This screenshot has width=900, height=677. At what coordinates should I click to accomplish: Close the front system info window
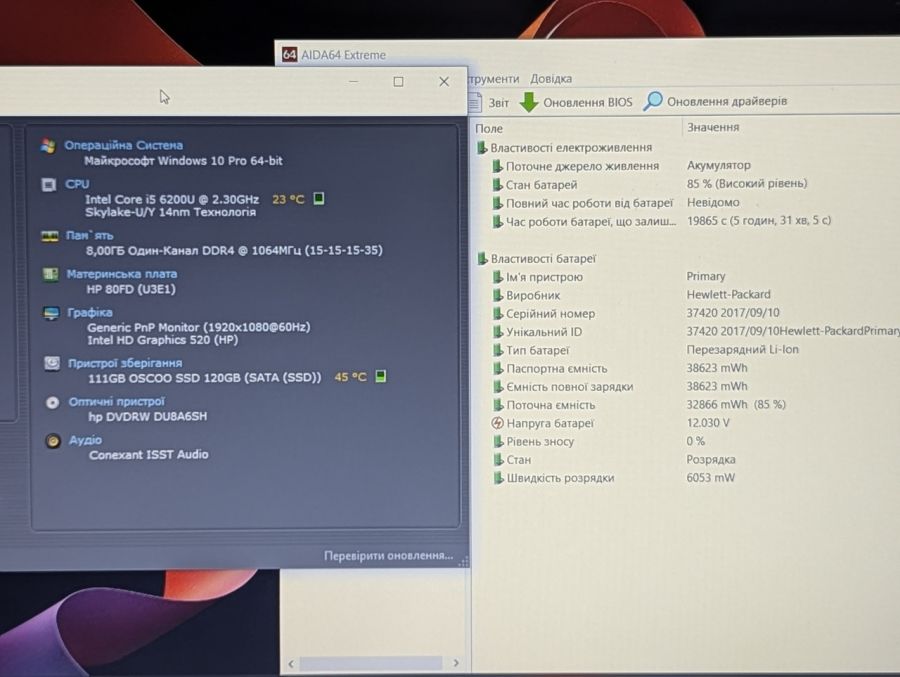click(x=444, y=82)
